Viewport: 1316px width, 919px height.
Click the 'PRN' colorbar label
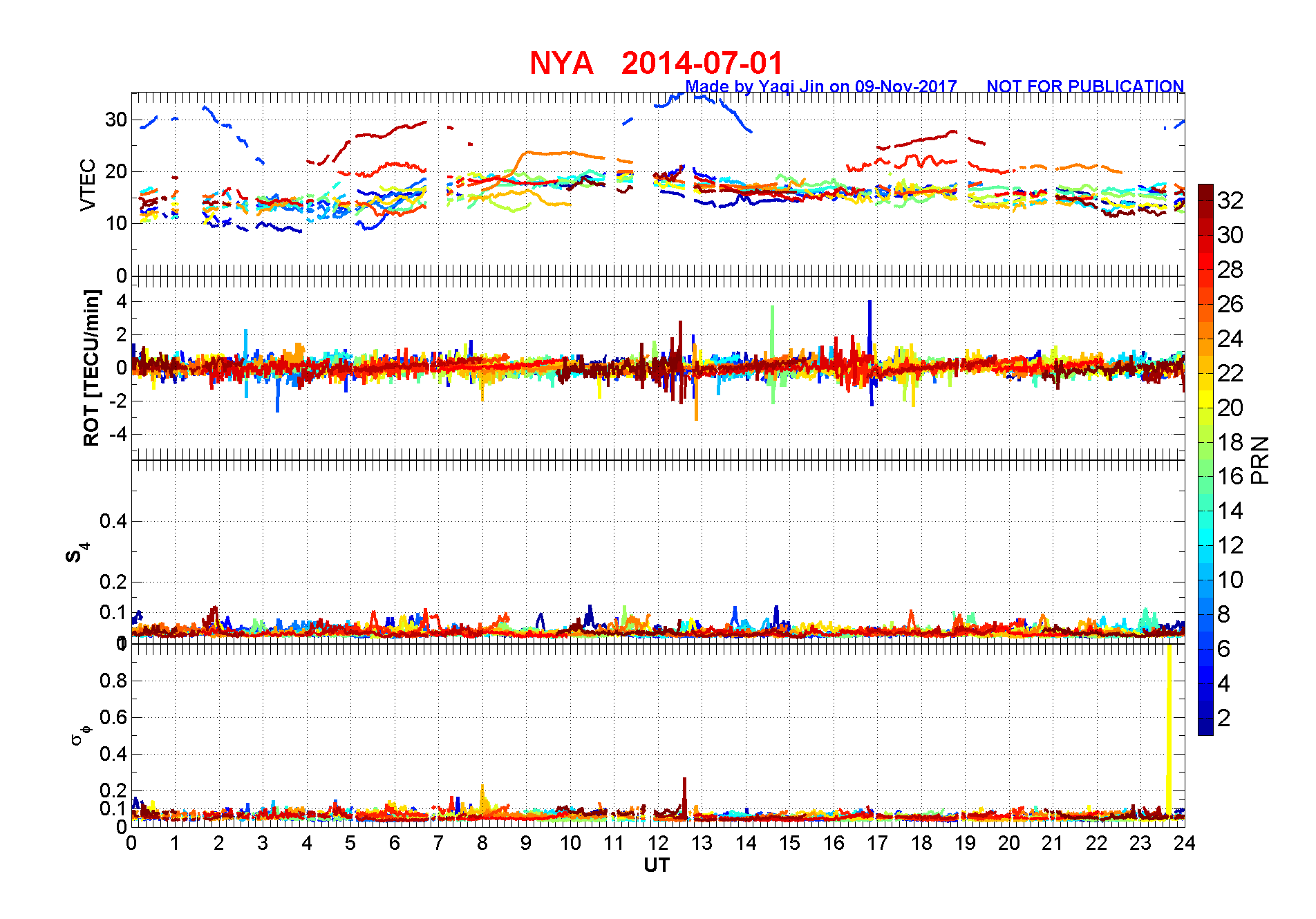pyautogui.click(x=1260, y=460)
